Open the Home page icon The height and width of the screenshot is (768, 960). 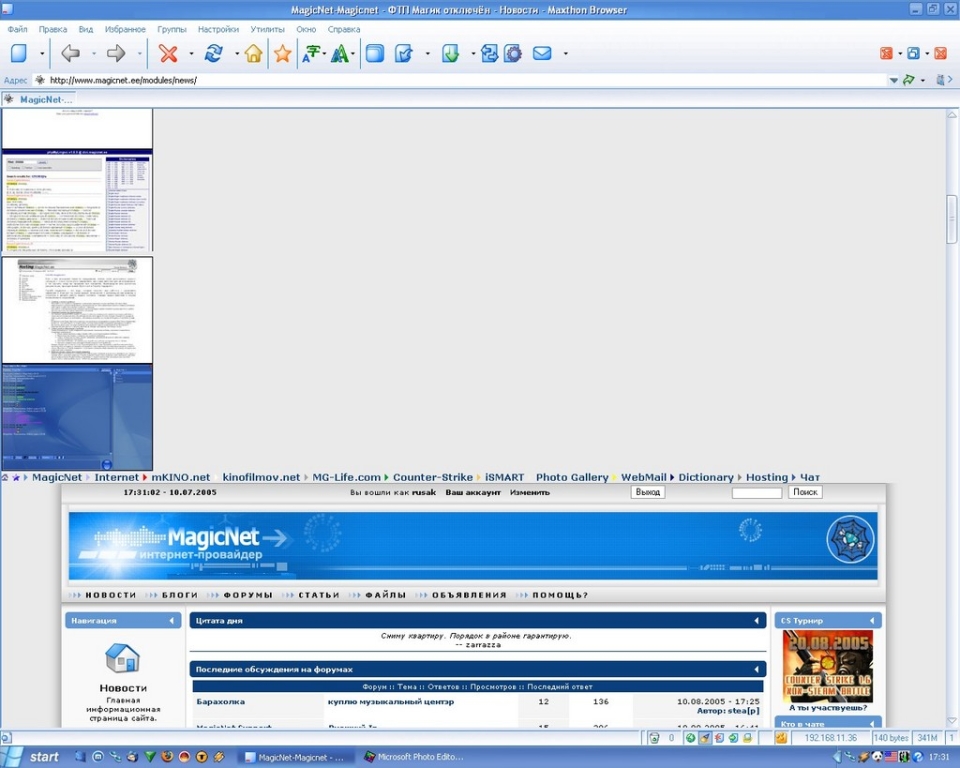tap(253, 53)
